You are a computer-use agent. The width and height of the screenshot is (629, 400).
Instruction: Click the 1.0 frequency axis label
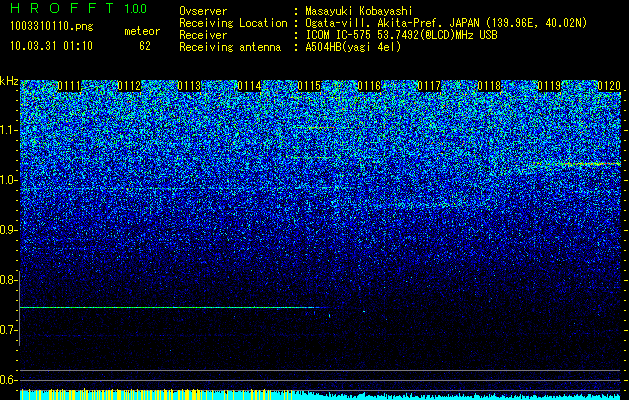[9, 180]
